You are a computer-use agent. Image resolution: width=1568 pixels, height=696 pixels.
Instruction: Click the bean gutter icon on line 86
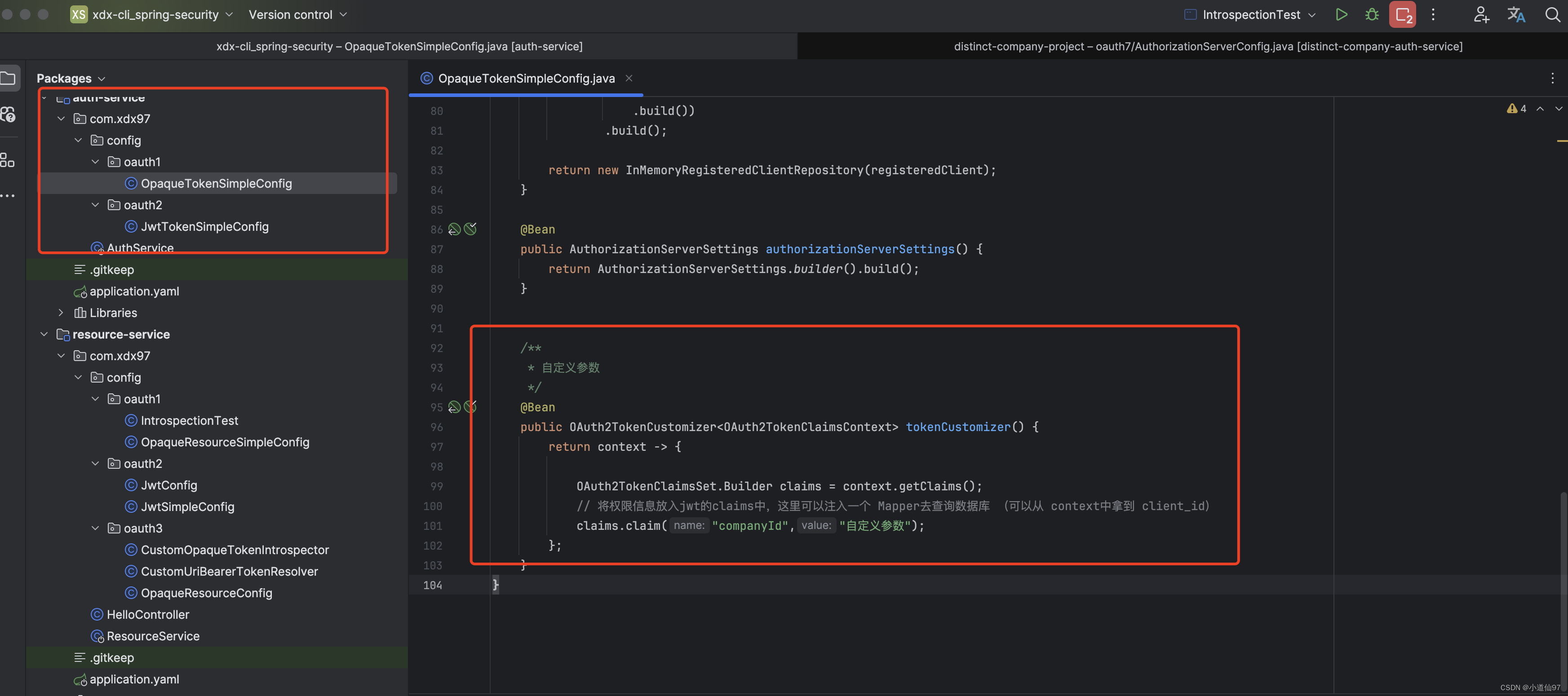pos(454,229)
